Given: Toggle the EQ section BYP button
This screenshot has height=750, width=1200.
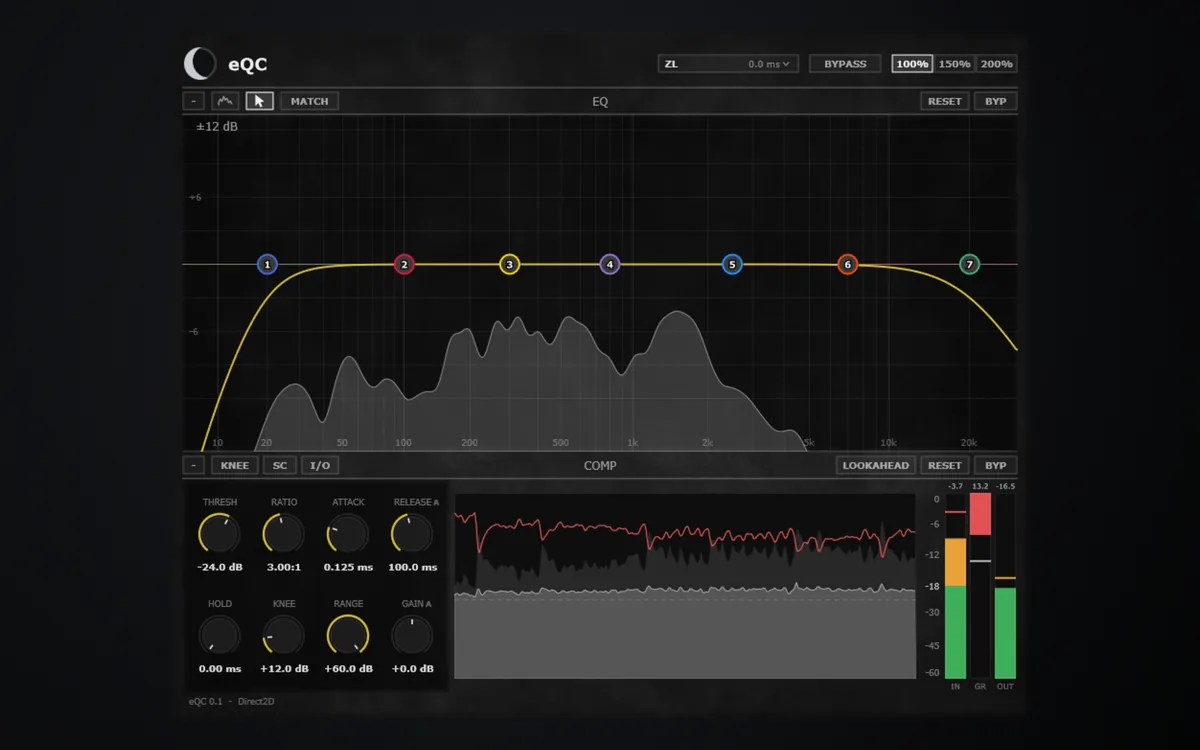Looking at the screenshot, I should pyautogui.click(x=996, y=101).
